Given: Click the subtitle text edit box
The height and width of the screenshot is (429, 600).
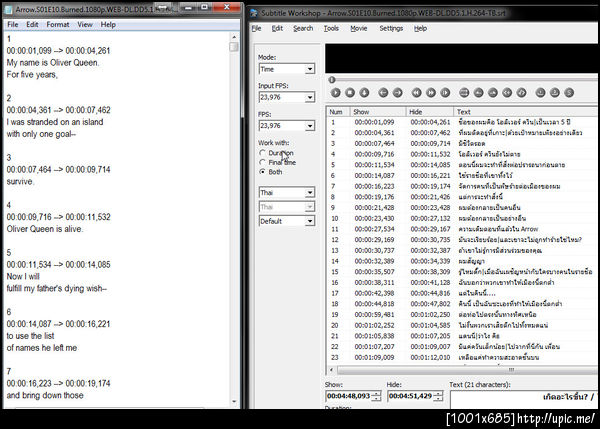Looking at the screenshot, I should [x=524, y=399].
